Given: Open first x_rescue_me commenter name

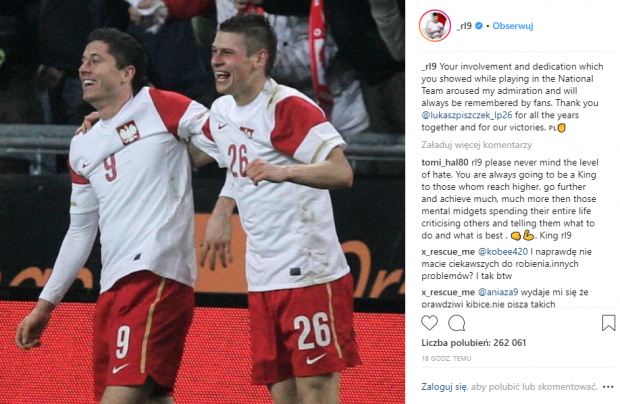Looking at the screenshot, I should click(x=448, y=251).
